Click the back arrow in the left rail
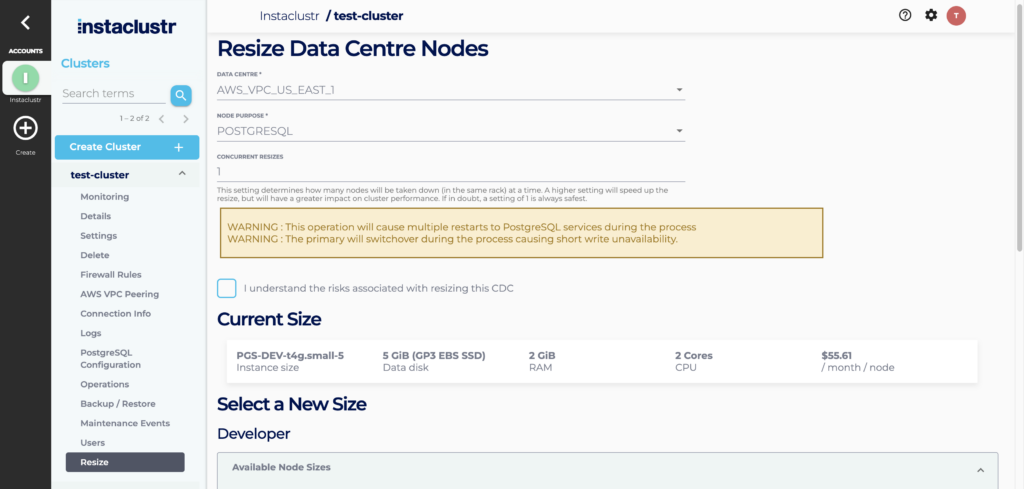 pyautogui.click(x=26, y=22)
